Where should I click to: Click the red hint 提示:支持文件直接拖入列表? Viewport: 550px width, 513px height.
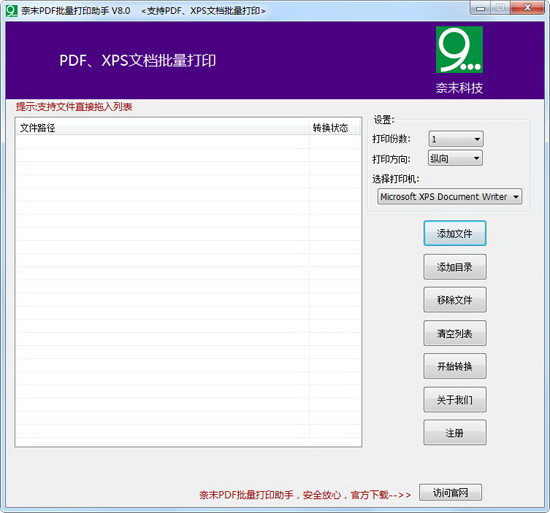tap(74, 107)
